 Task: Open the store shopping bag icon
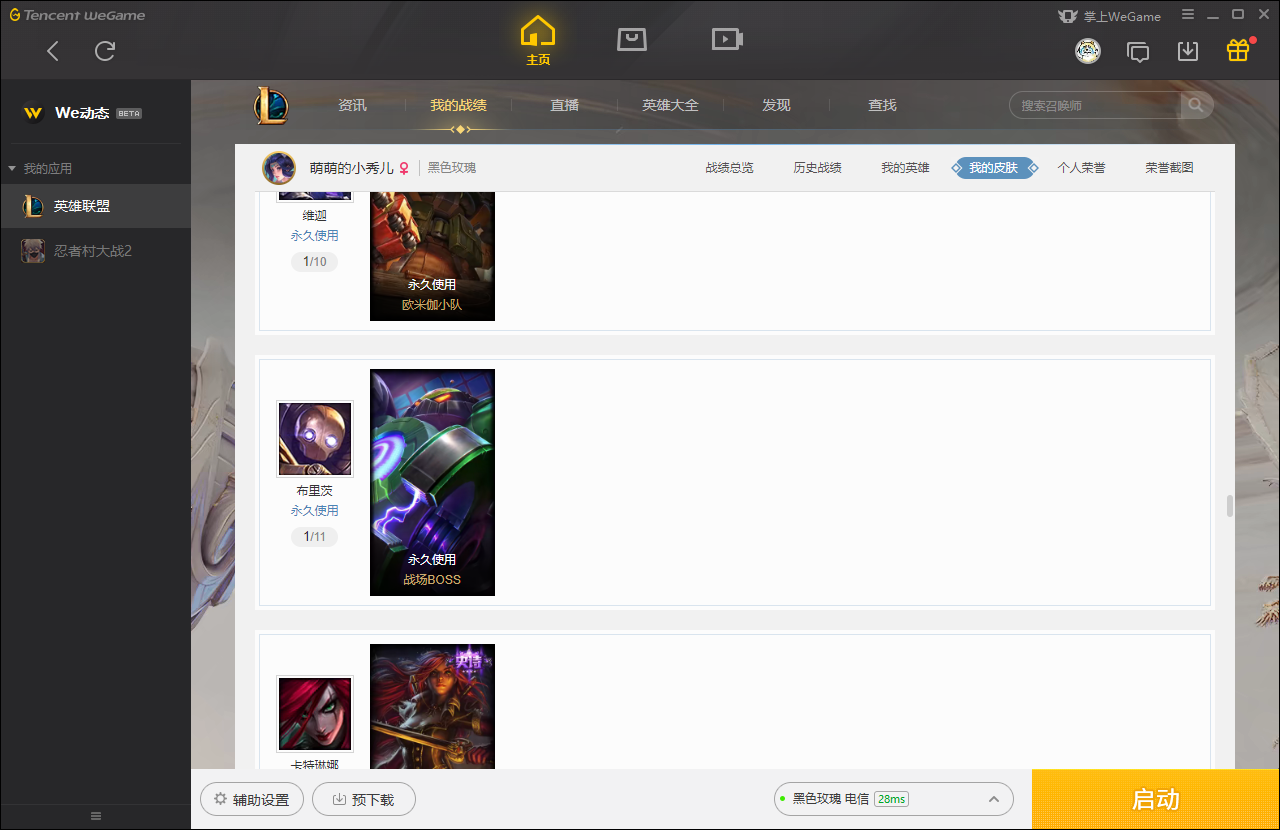[632, 39]
